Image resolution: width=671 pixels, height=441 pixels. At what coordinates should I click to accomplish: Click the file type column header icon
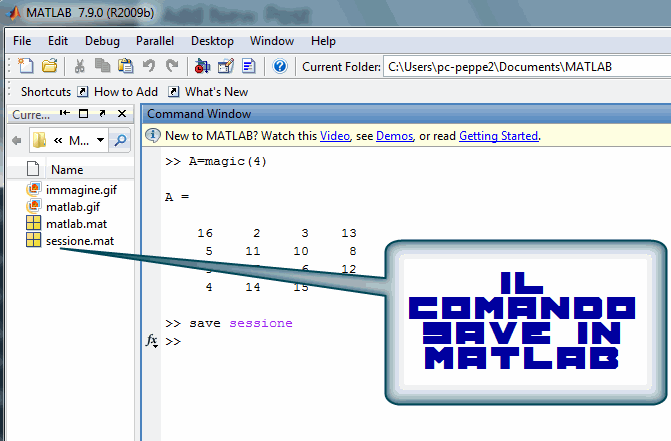[x=33, y=169]
